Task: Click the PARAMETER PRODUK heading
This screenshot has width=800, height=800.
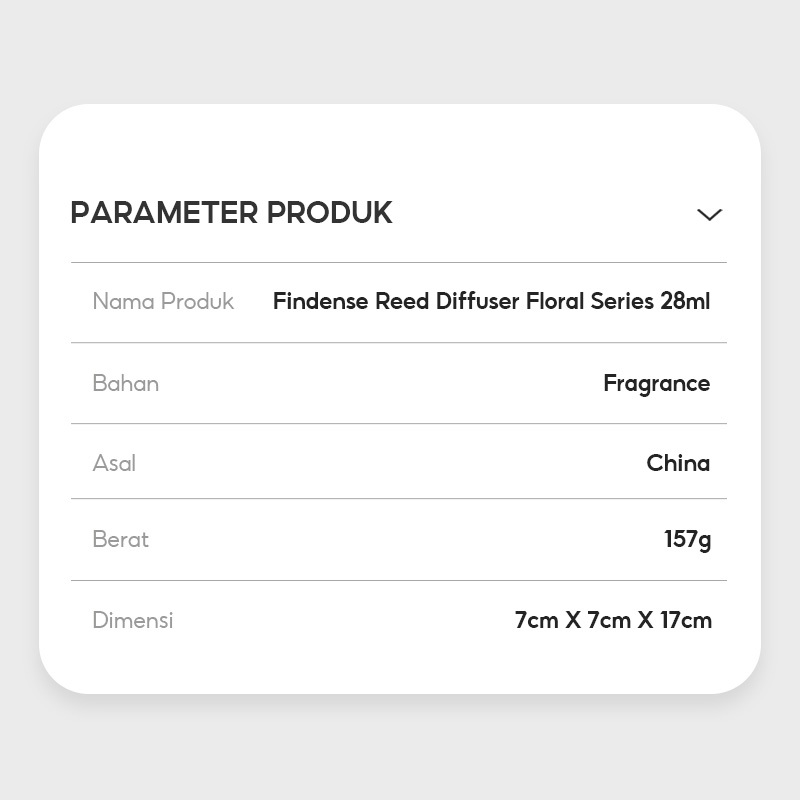Action: pyautogui.click(x=231, y=213)
